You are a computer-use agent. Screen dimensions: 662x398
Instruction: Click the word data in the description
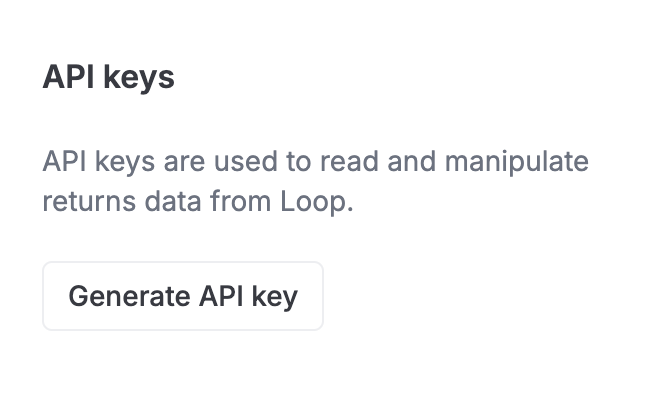(173, 201)
